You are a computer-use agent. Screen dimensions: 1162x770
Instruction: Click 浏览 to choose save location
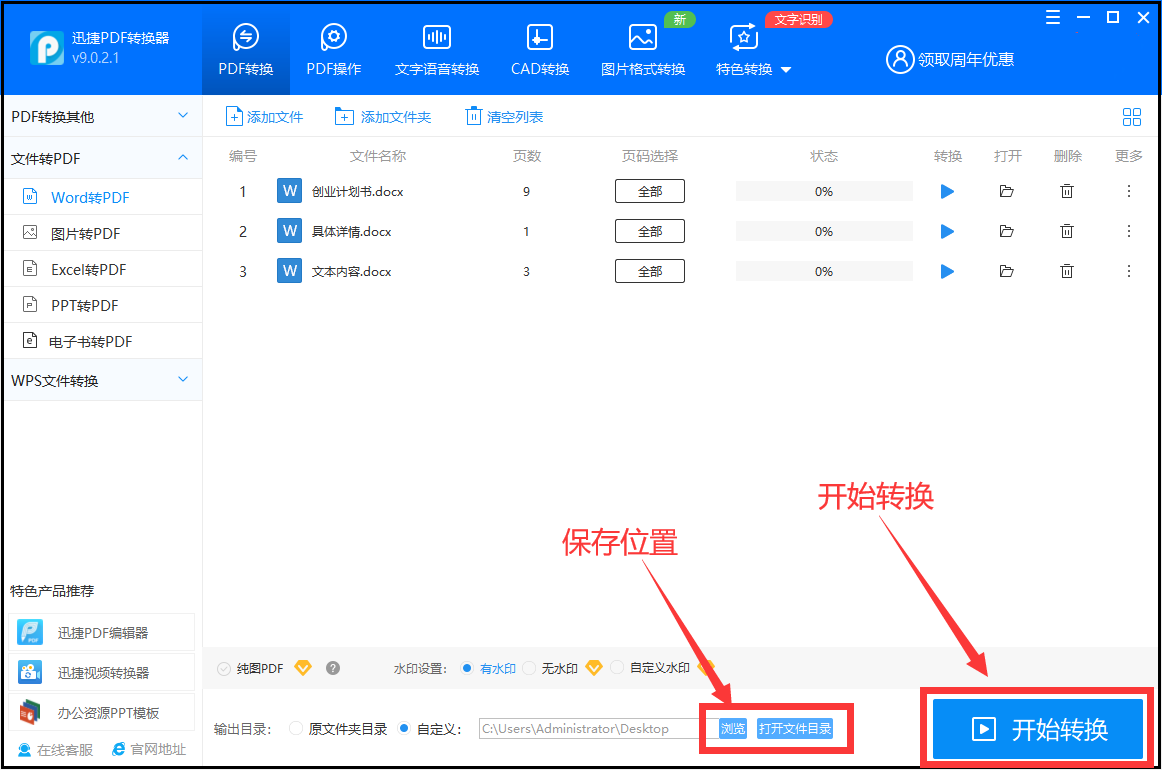pos(732,729)
